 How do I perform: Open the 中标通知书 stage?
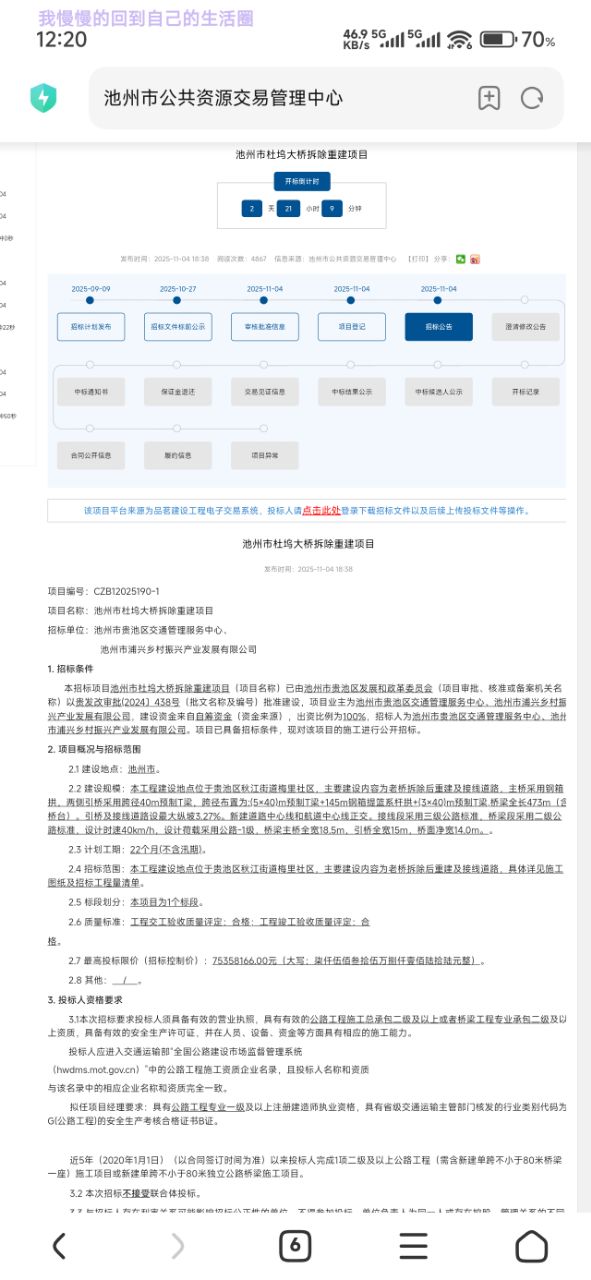tap(91, 392)
